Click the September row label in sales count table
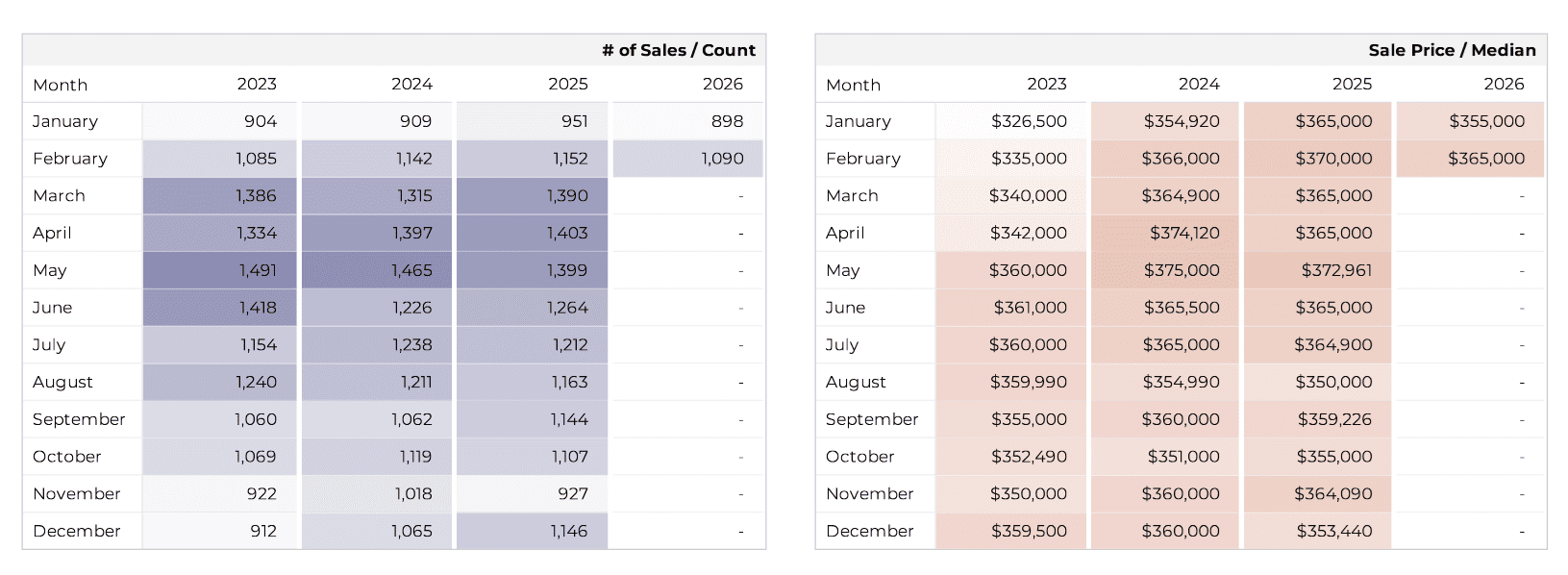This screenshot has height=575, width=1568. pos(79,419)
